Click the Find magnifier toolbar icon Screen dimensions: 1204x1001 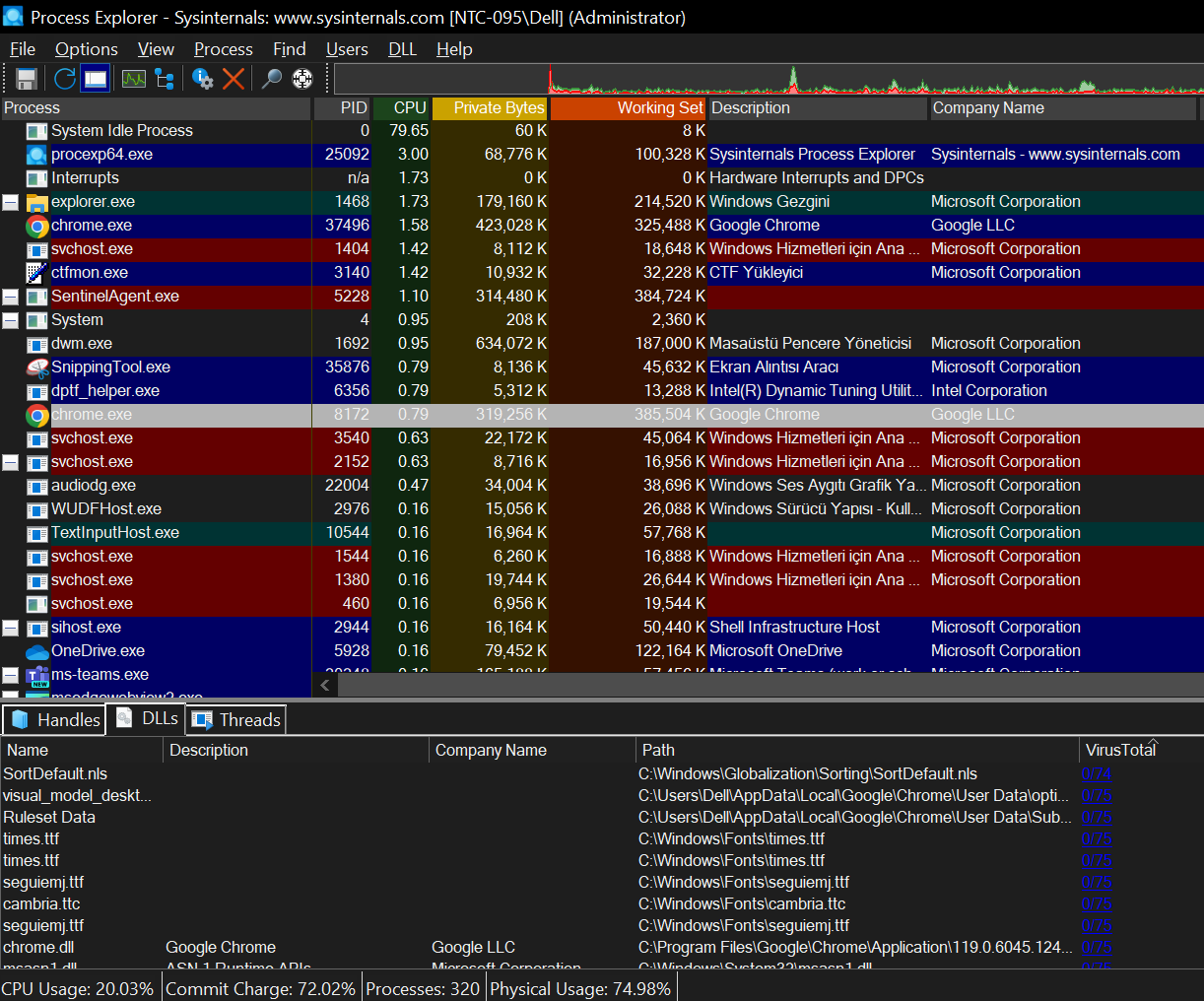pyautogui.click(x=272, y=79)
